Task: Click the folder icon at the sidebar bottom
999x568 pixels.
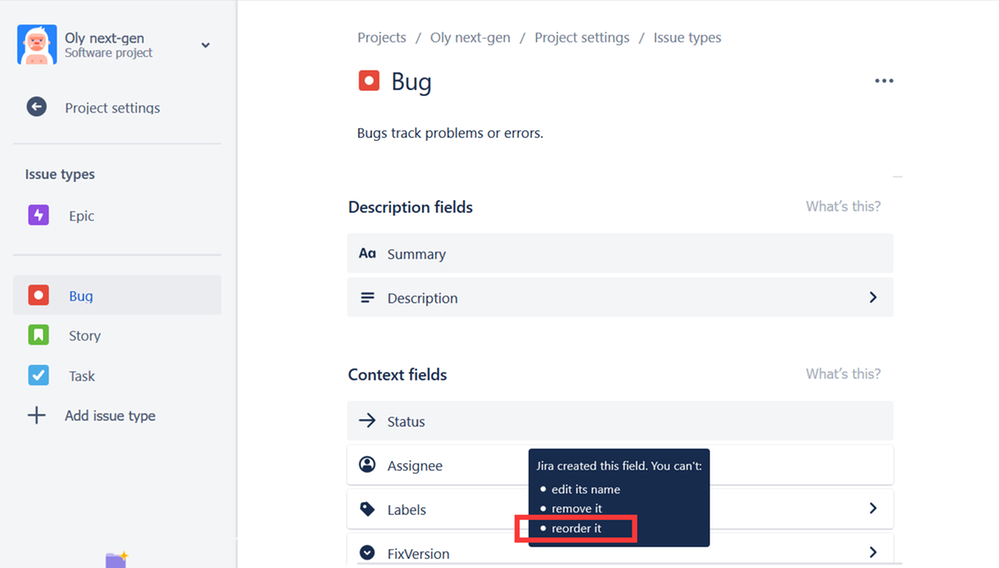Action: (x=117, y=559)
